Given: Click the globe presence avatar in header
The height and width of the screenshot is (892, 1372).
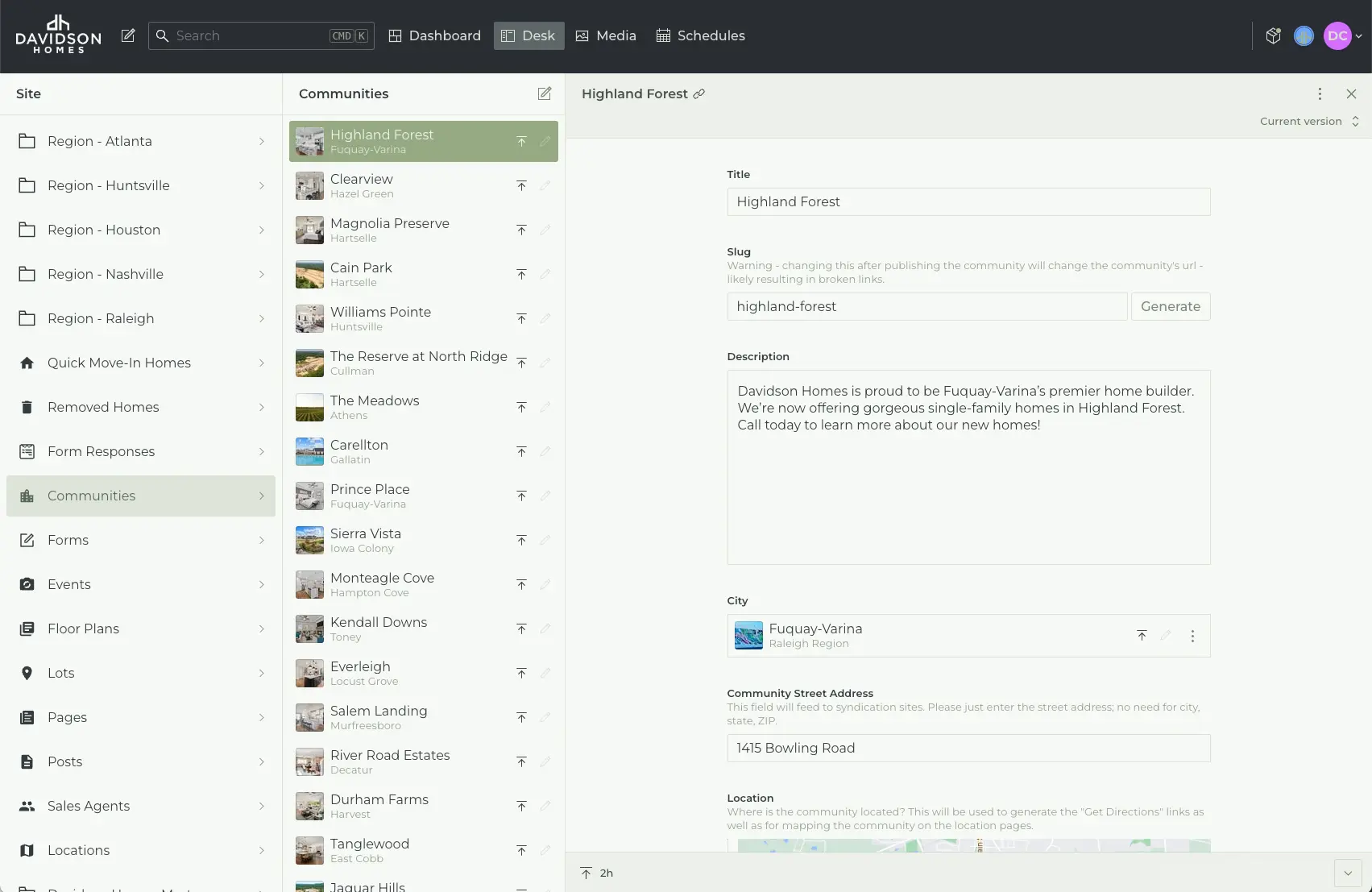Looking at the screenshot, I should [x=1304, y=35].
